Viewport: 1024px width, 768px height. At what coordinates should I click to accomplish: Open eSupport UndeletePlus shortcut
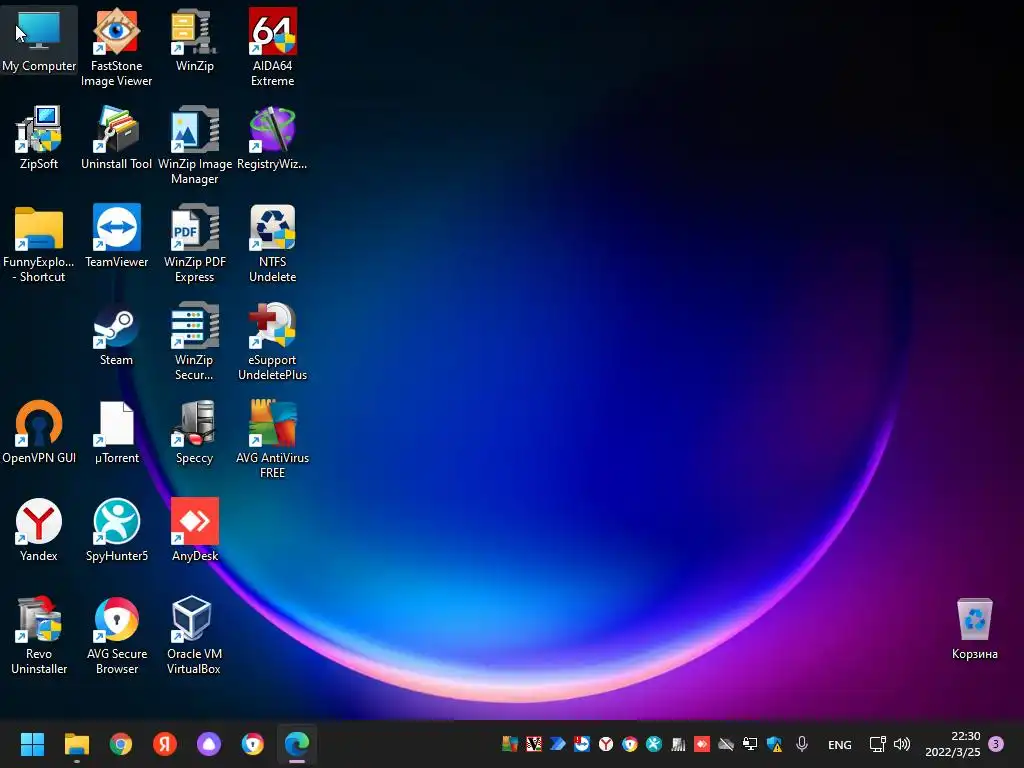(272, 341)
